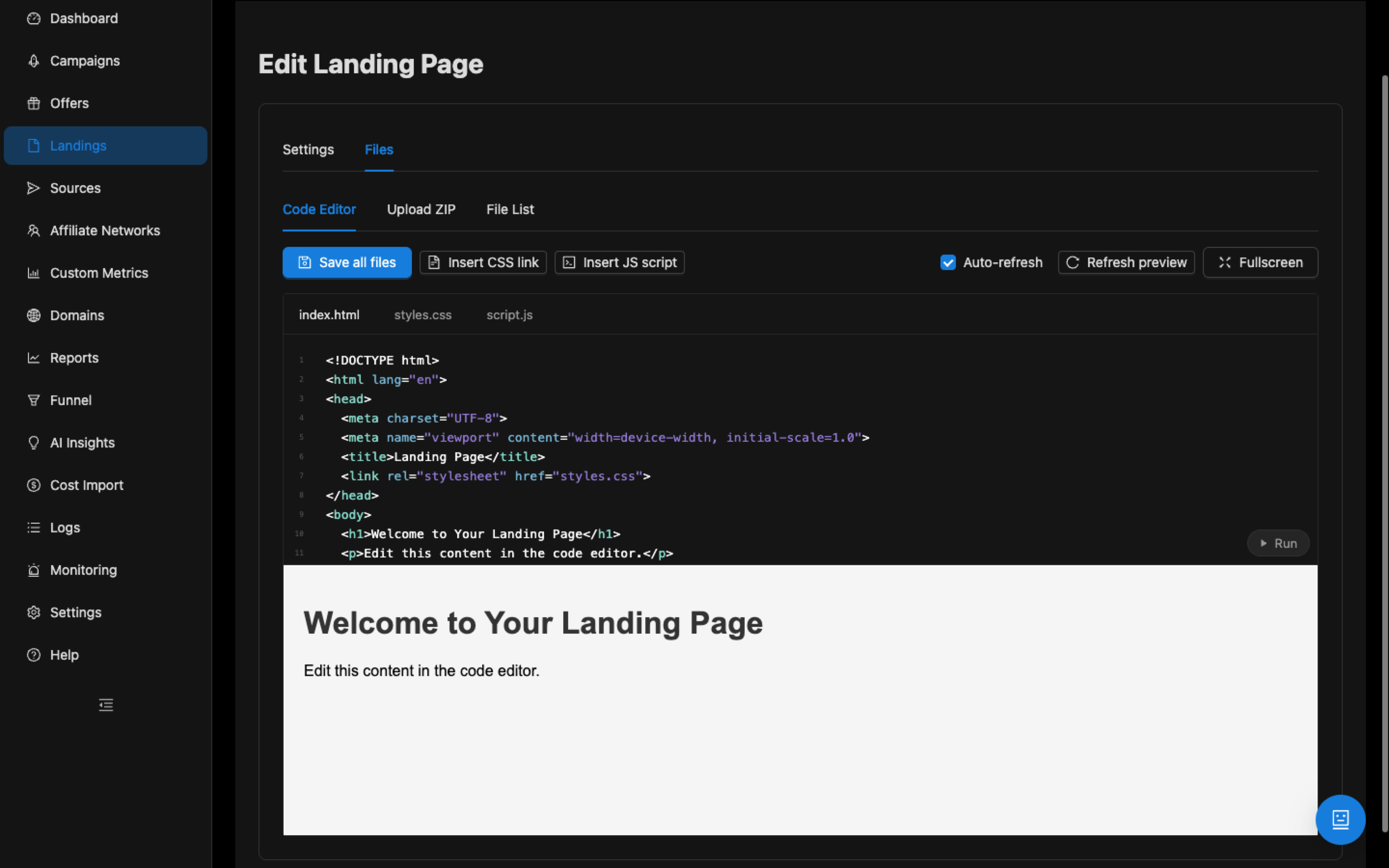Click Insert CSS link button
1389x868 pixels.
pos(483,262)
